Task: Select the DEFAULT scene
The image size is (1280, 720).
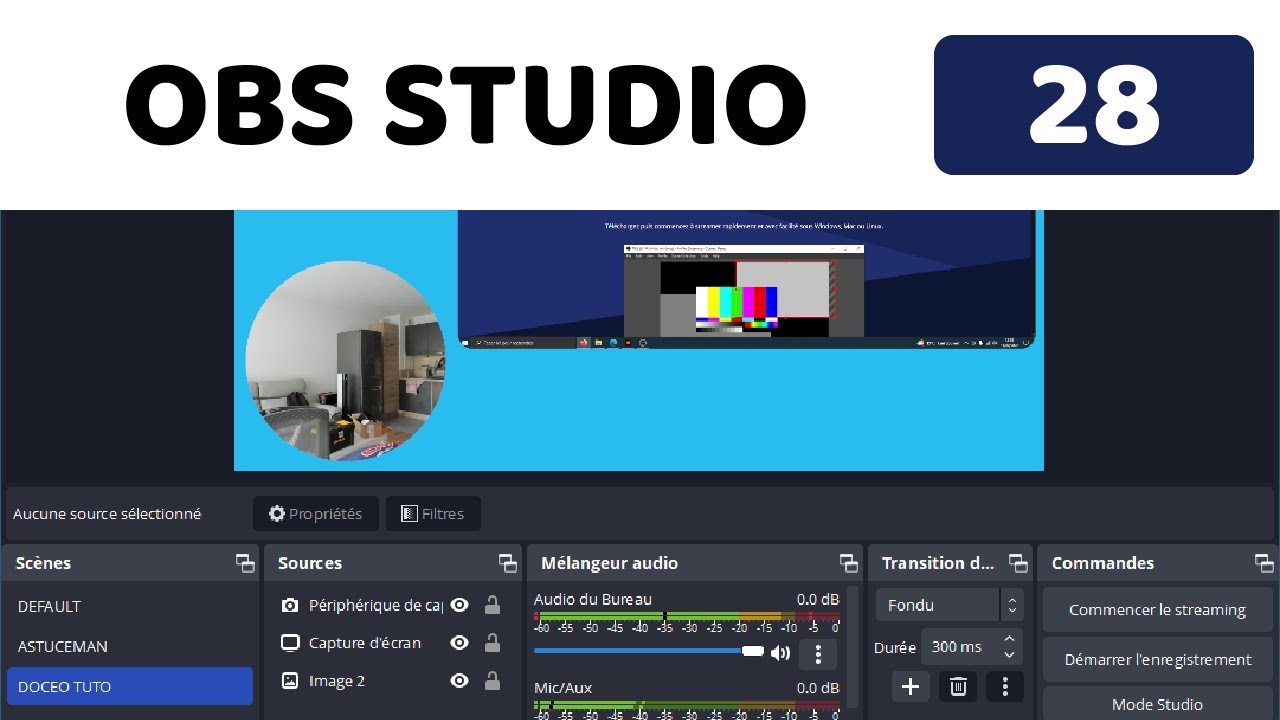Action: 130,607
